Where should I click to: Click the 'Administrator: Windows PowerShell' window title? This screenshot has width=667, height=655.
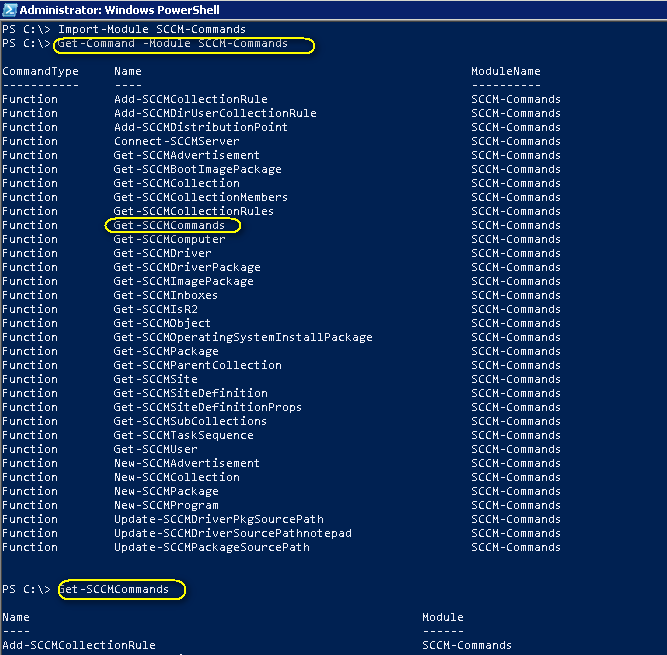(120, 10)
